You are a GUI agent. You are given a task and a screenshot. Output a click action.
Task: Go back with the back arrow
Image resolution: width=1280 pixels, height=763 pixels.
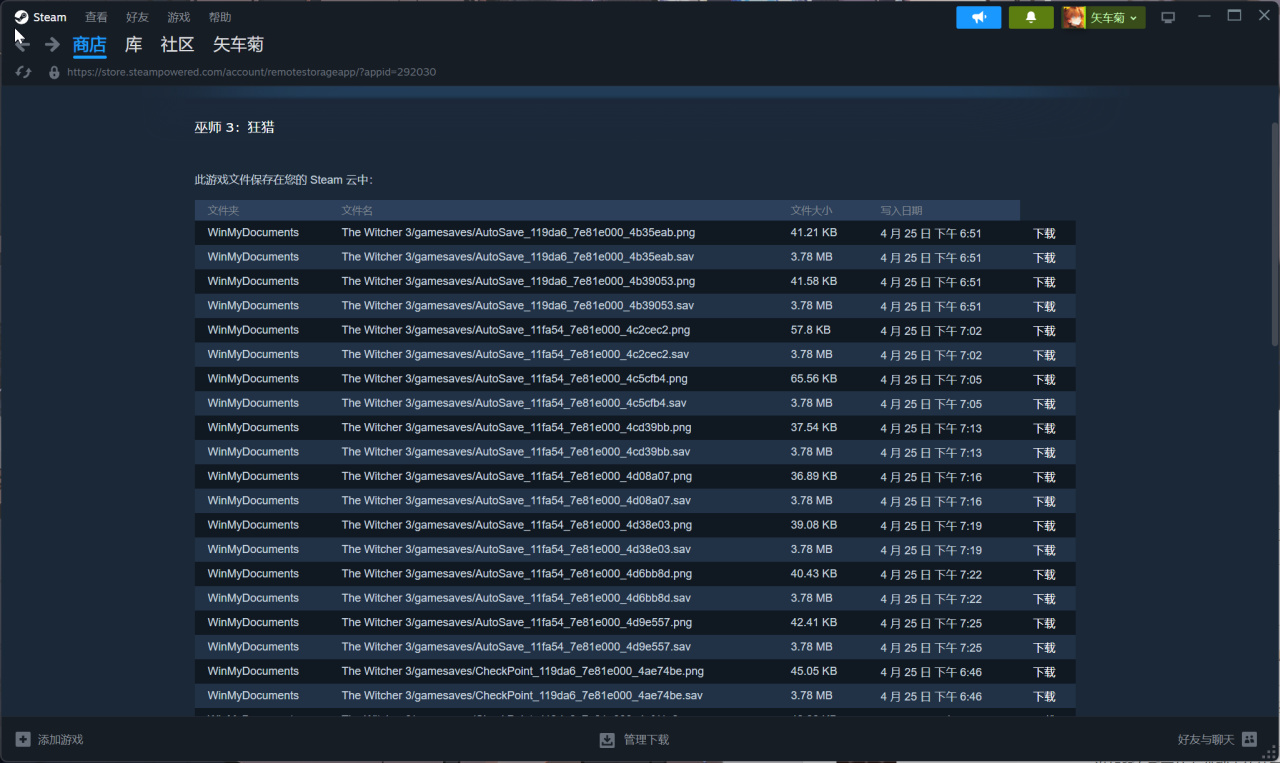coord(22,44)
